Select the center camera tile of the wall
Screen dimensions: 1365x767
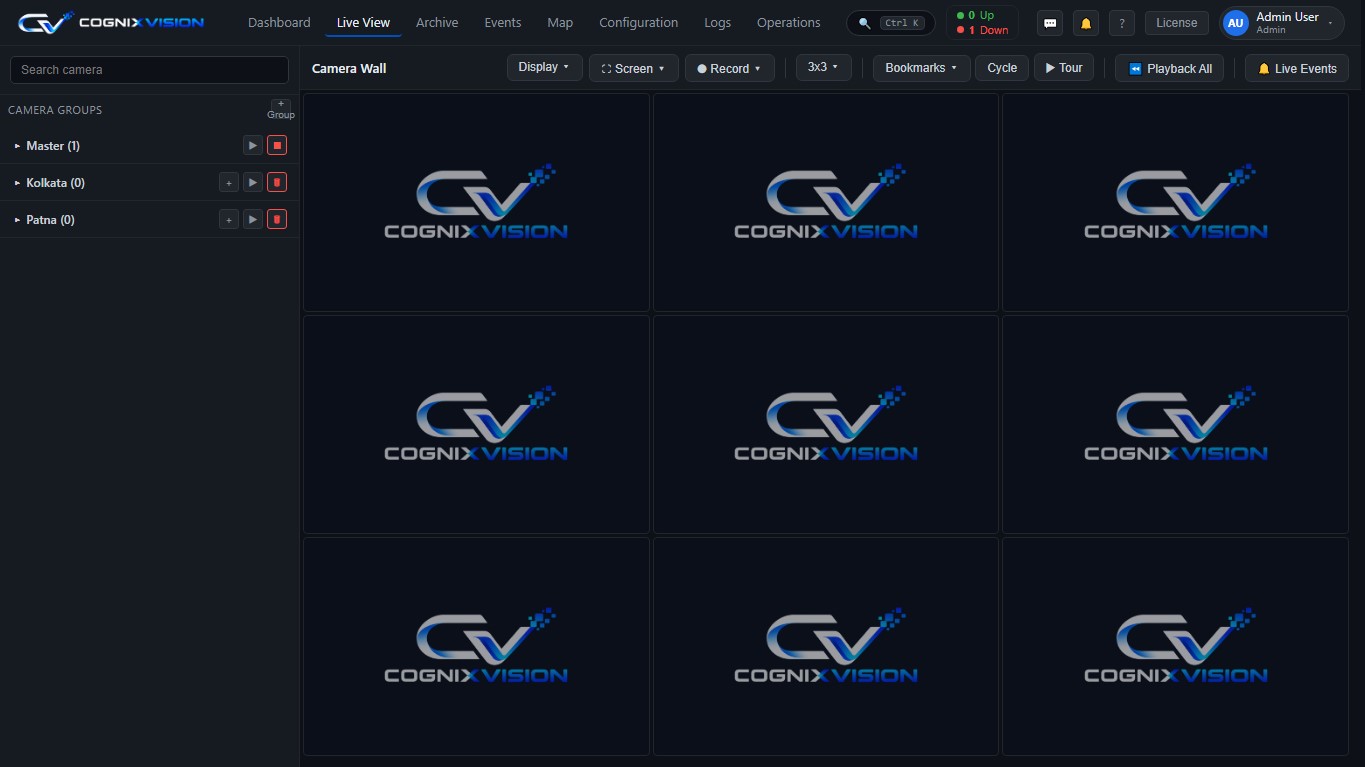(826, 424)
